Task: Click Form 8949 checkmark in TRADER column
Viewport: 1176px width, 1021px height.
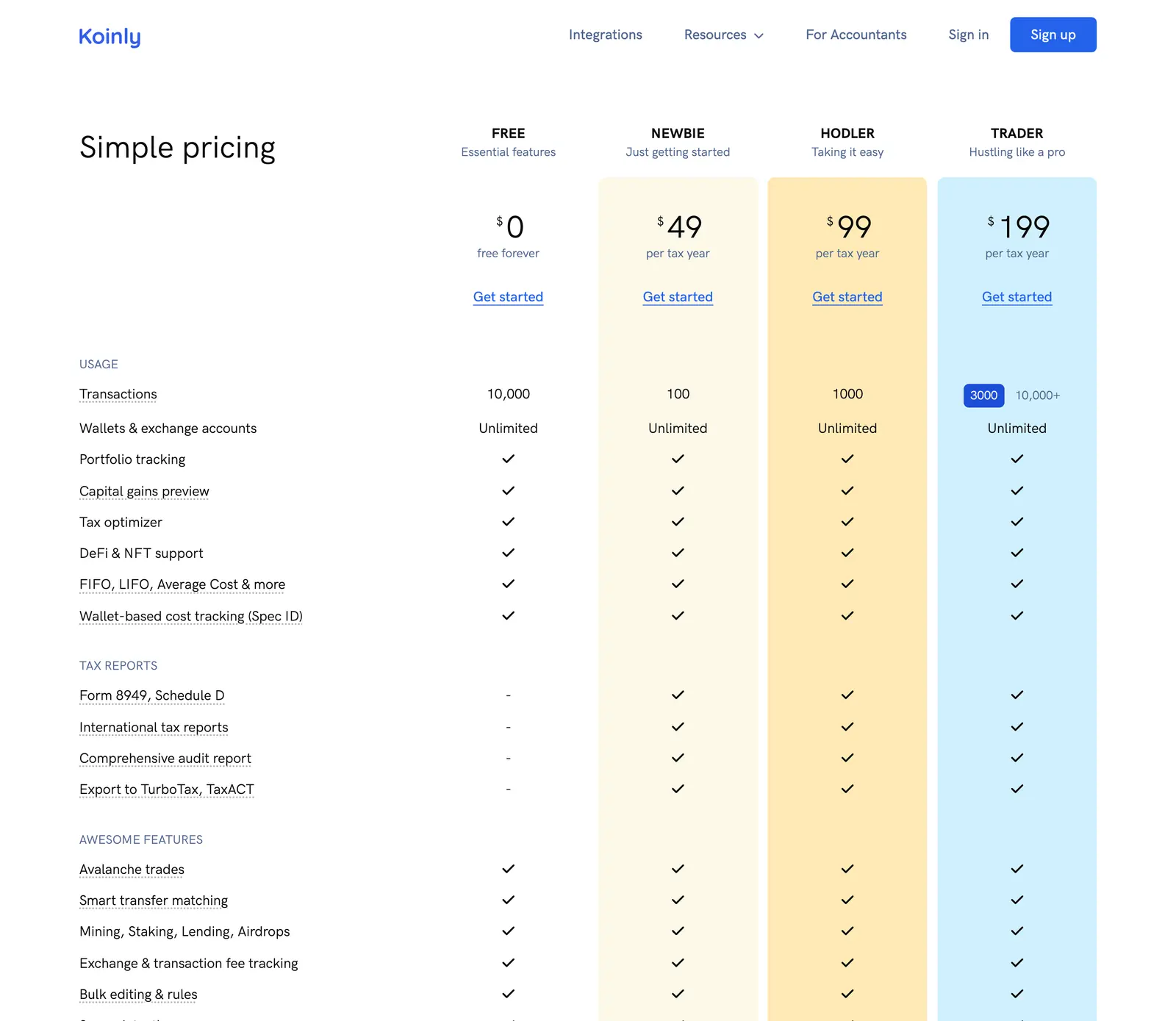Action: (x=1017, y=695)
